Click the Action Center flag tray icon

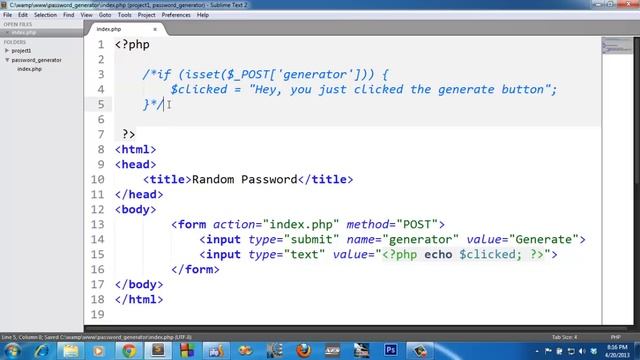tap(548, 351)
